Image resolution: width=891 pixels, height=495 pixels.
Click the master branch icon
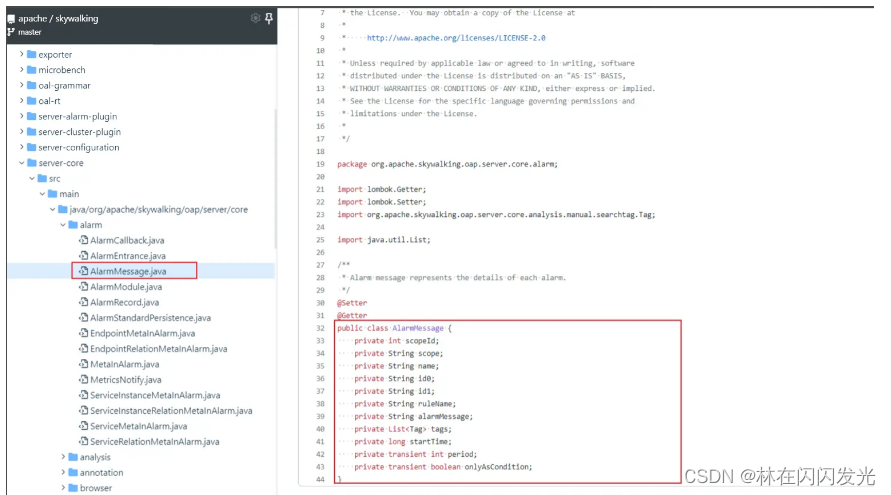pyautogui.click(x=11, y=32)
